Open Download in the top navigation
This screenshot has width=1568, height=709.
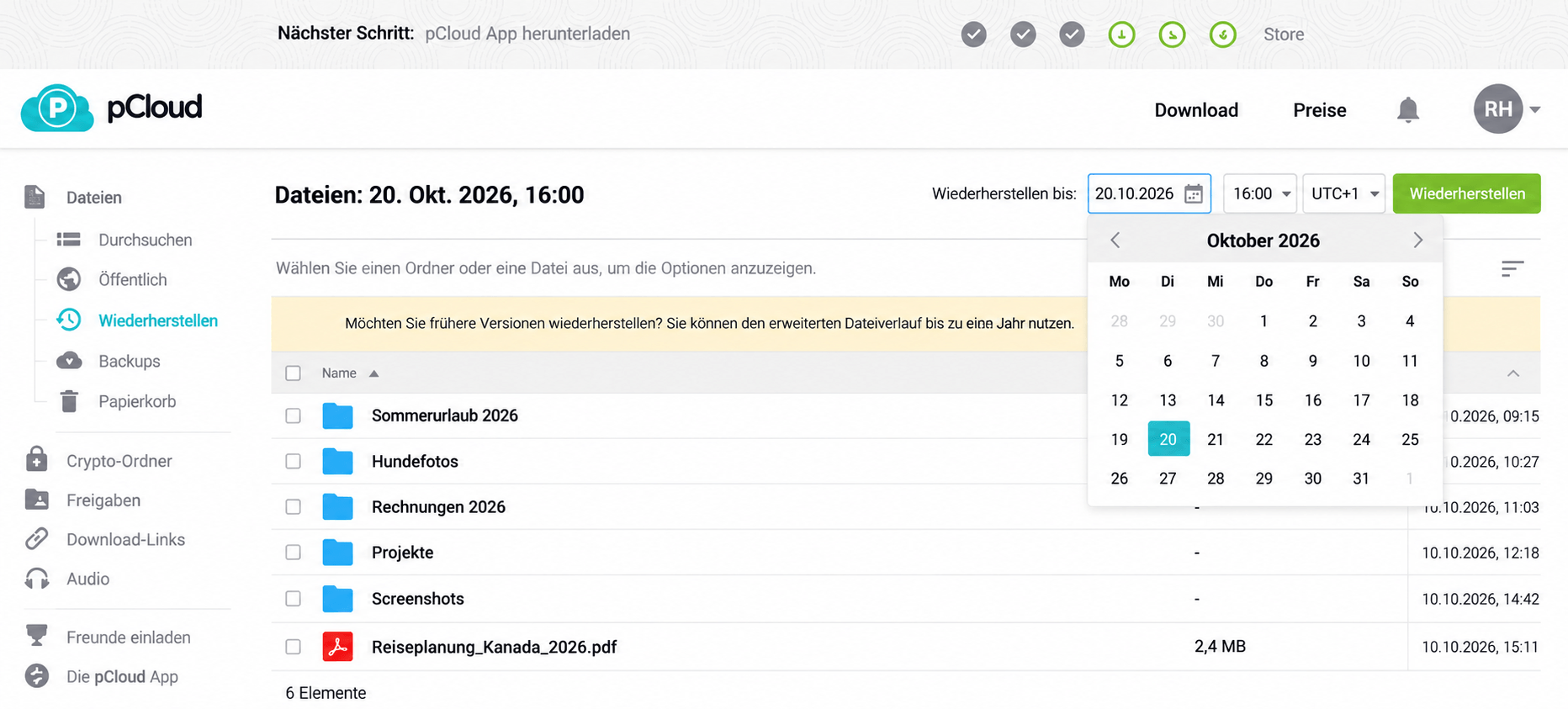(1196, 110)
